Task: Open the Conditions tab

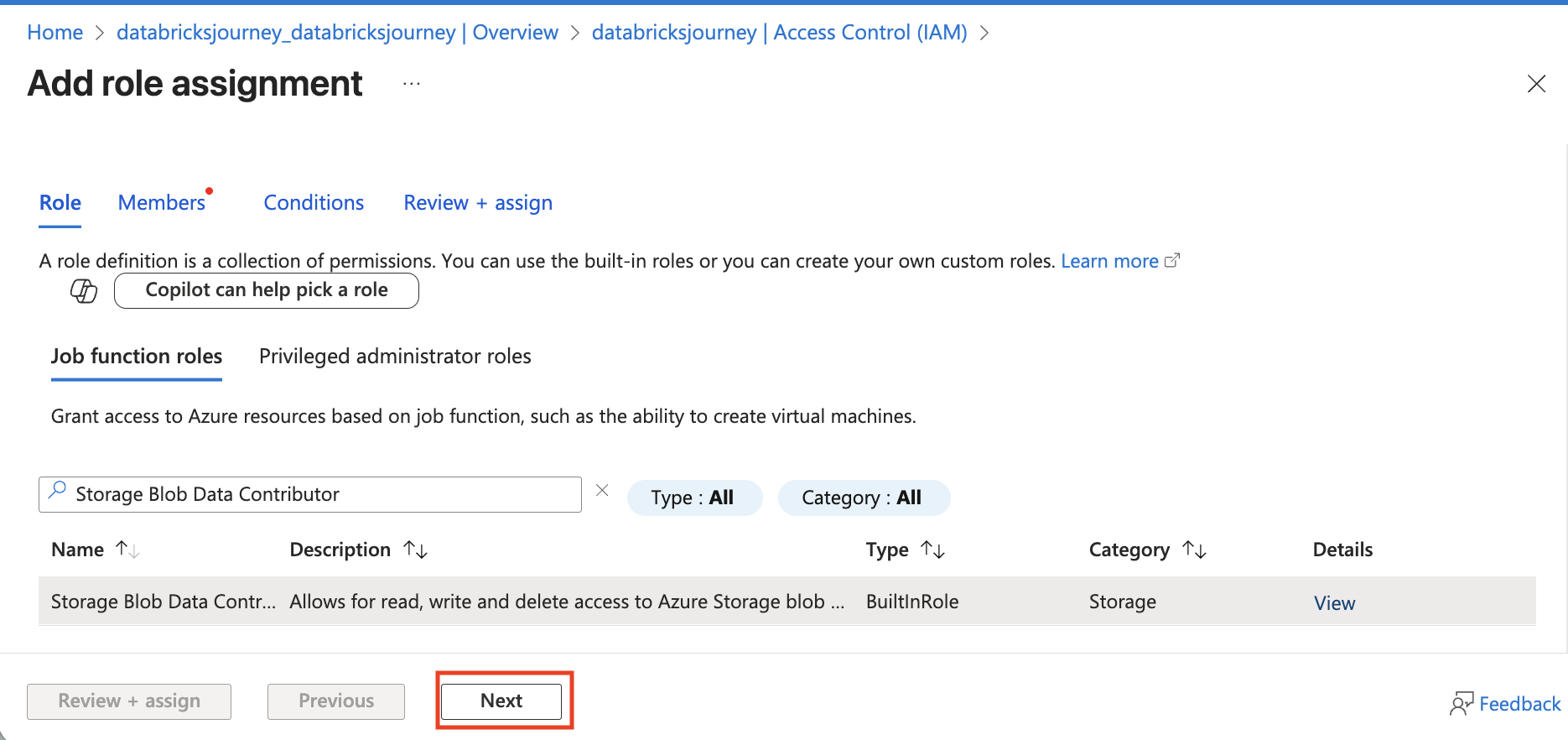Action: (314, 203)
